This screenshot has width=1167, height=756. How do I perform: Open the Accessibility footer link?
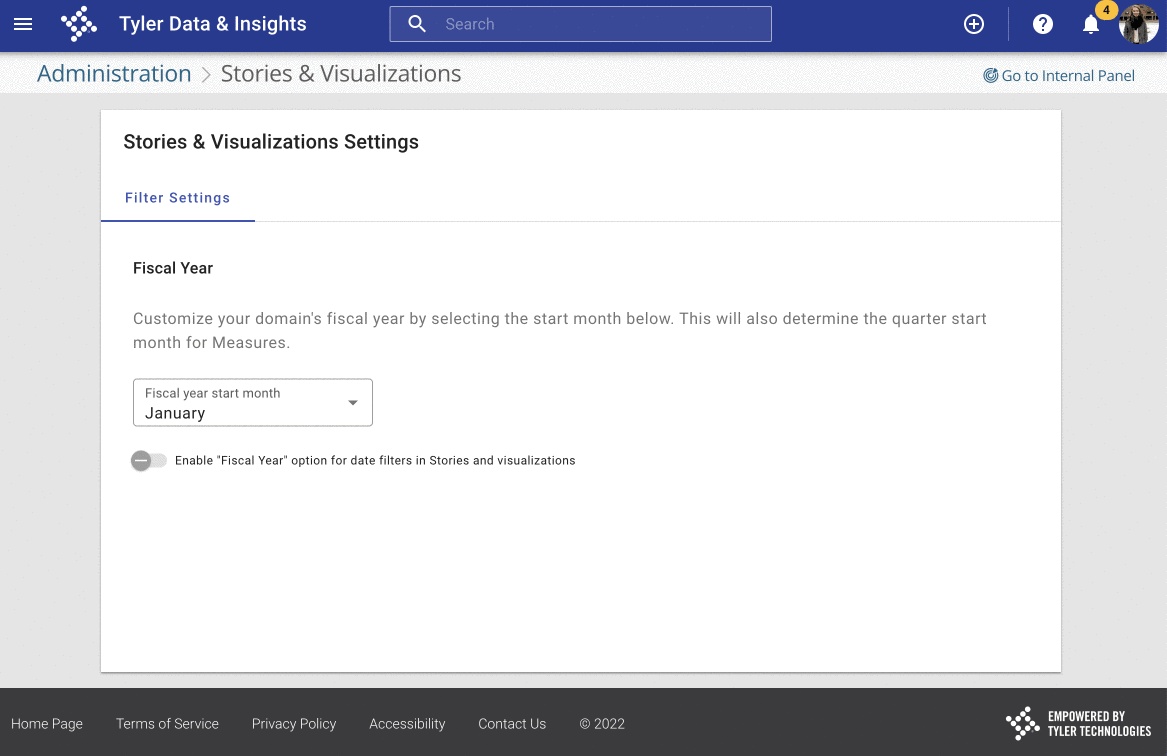pyautogui.click(x=407, y=723)
